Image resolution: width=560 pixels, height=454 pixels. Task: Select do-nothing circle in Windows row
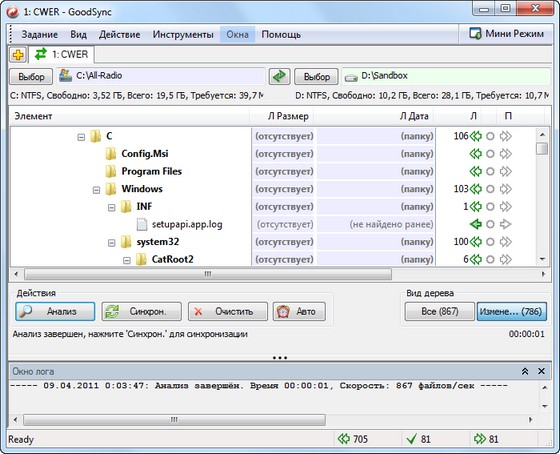(x=490, y=189)
